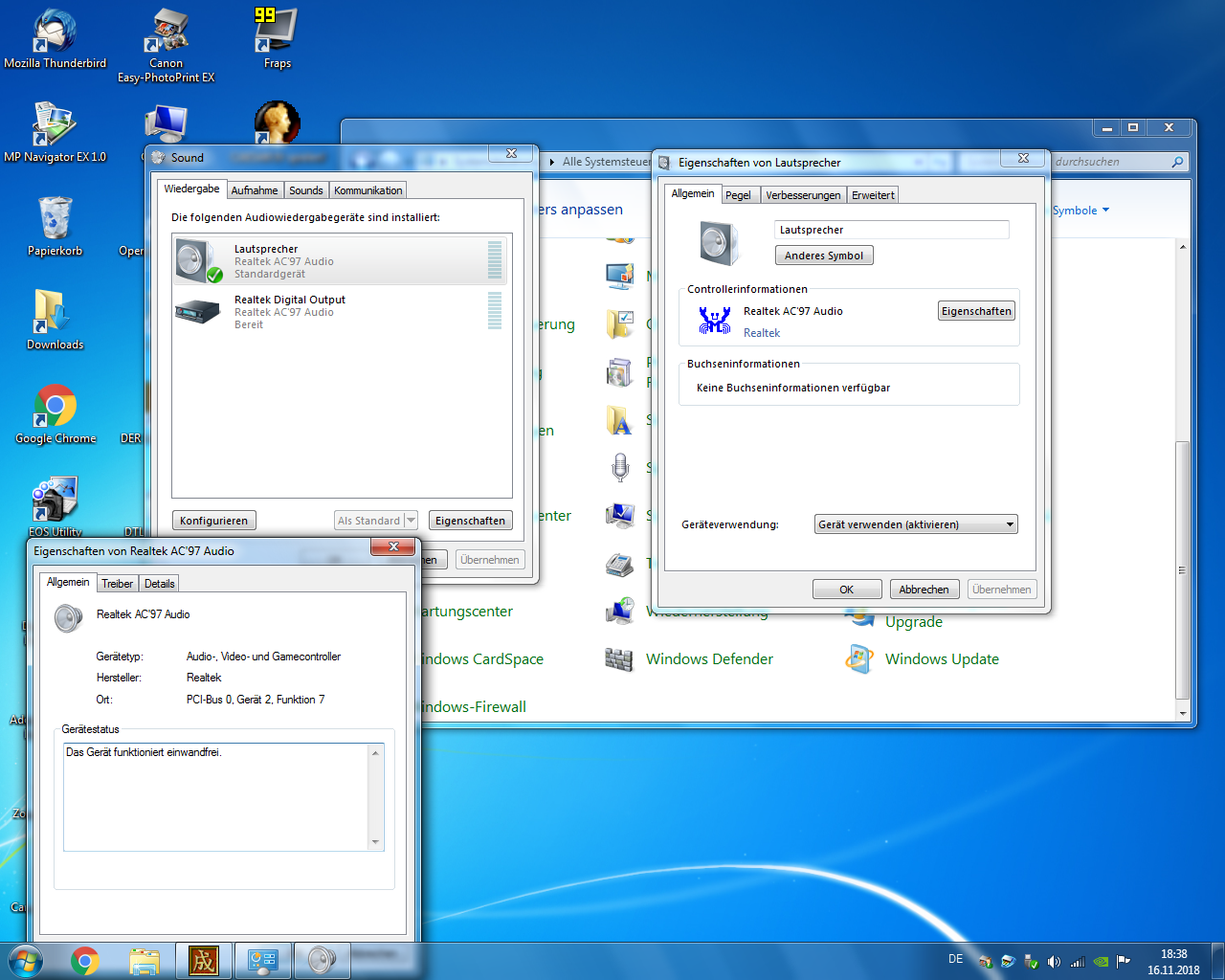Open Action Center flag tray icon
The width and height of the screenshot is (1225, 980).
(1124, 962)
